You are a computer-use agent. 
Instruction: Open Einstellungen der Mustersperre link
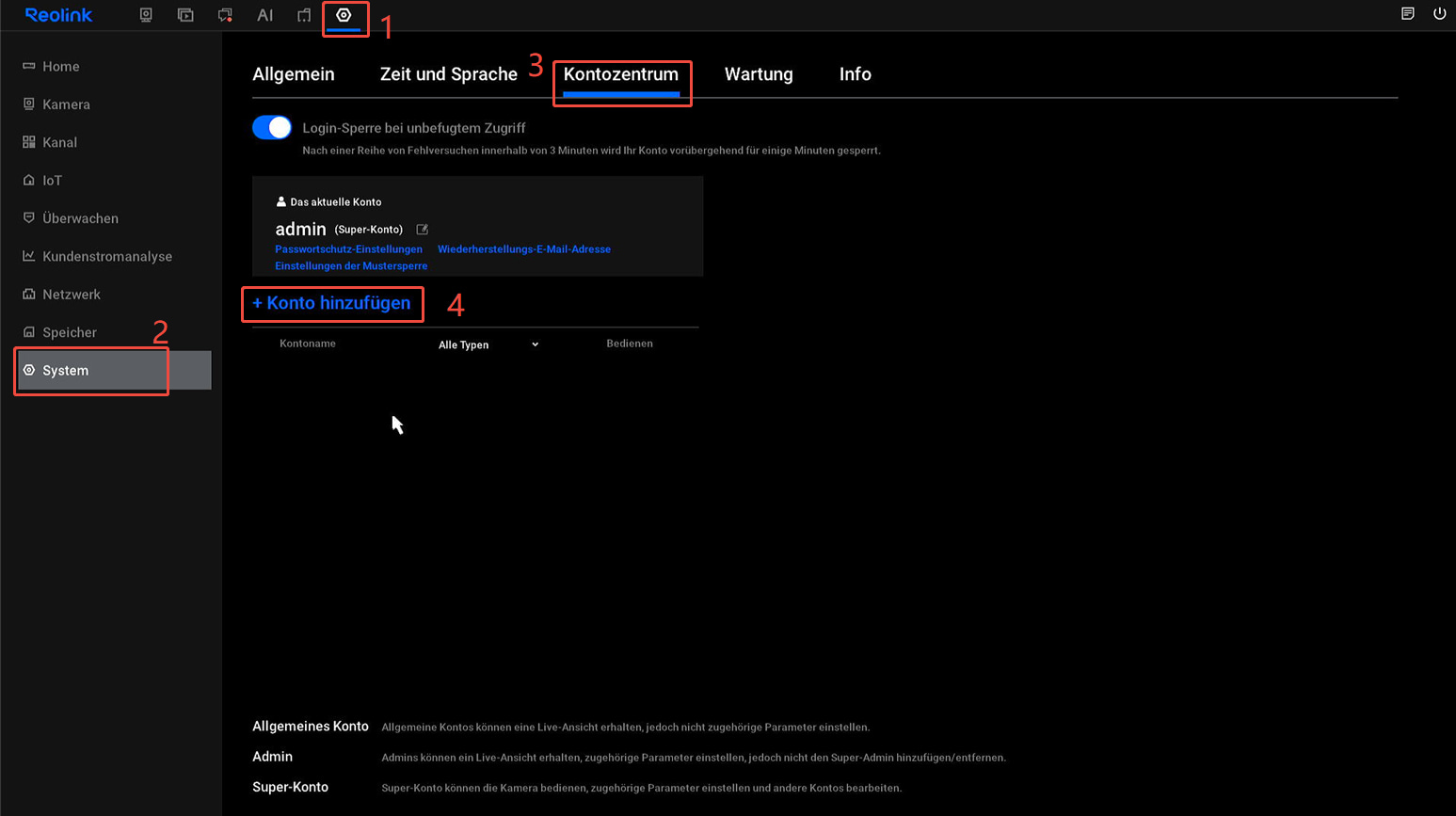point(351,266)
